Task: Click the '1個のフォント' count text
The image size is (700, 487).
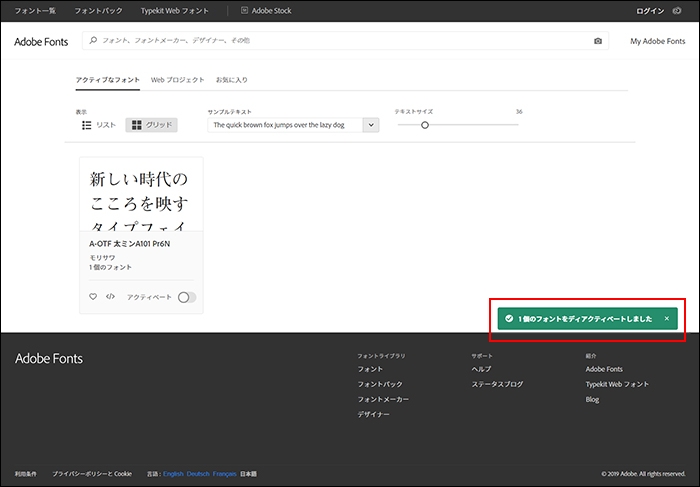Action: pos(110,267)
